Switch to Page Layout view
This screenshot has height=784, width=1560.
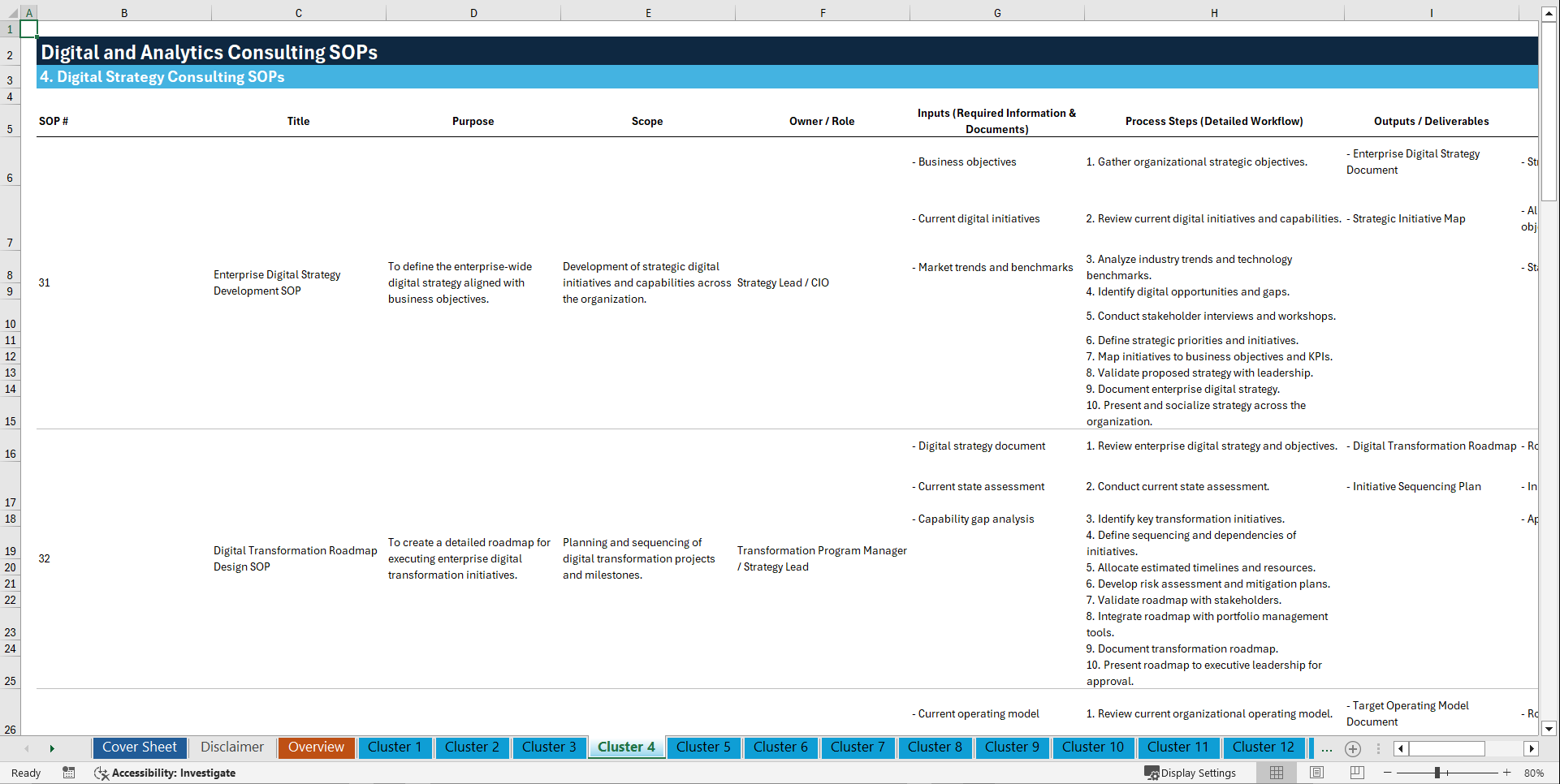tap(1316, 773)
